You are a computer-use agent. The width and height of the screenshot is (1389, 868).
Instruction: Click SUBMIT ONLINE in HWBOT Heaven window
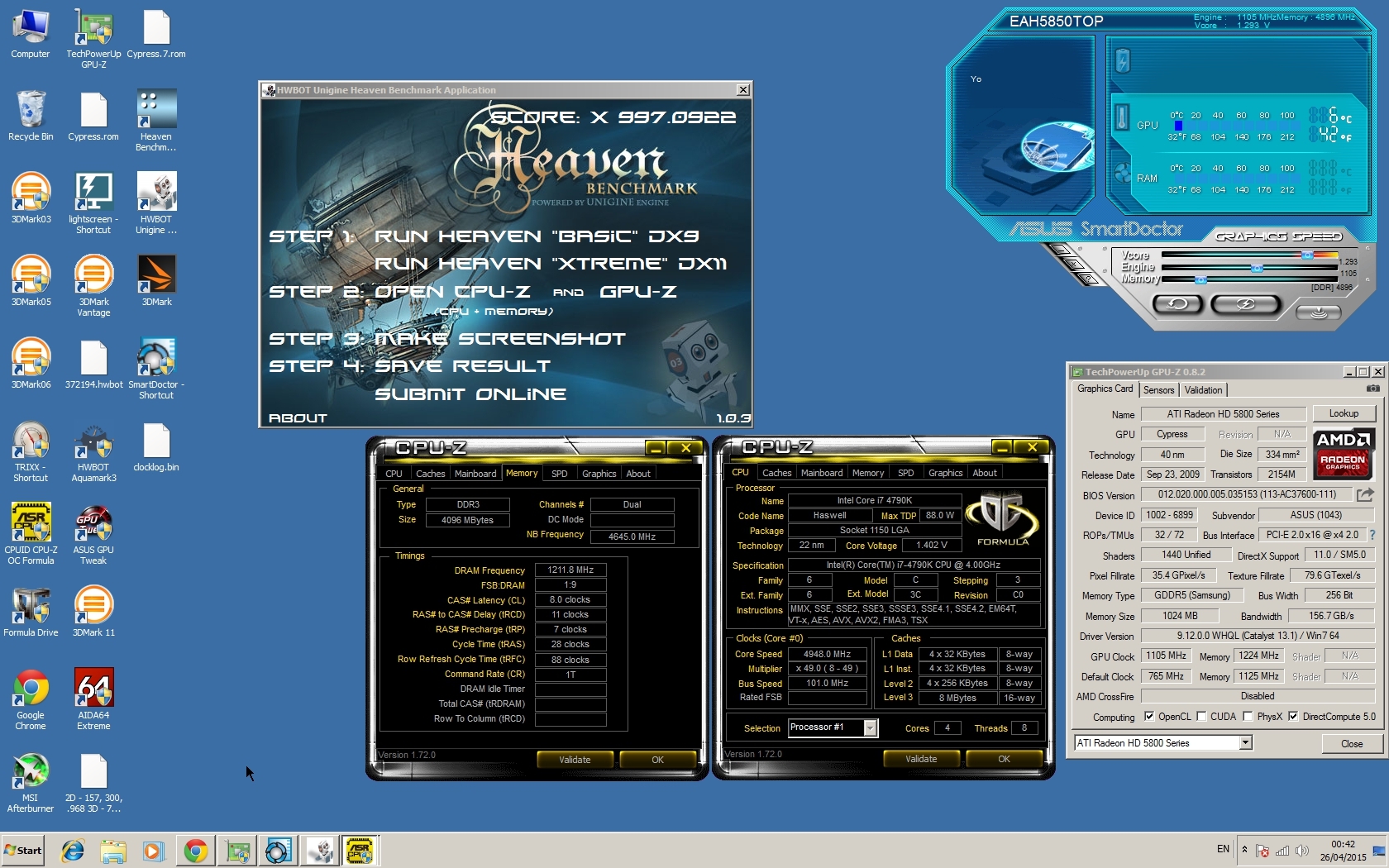point(470,393)
